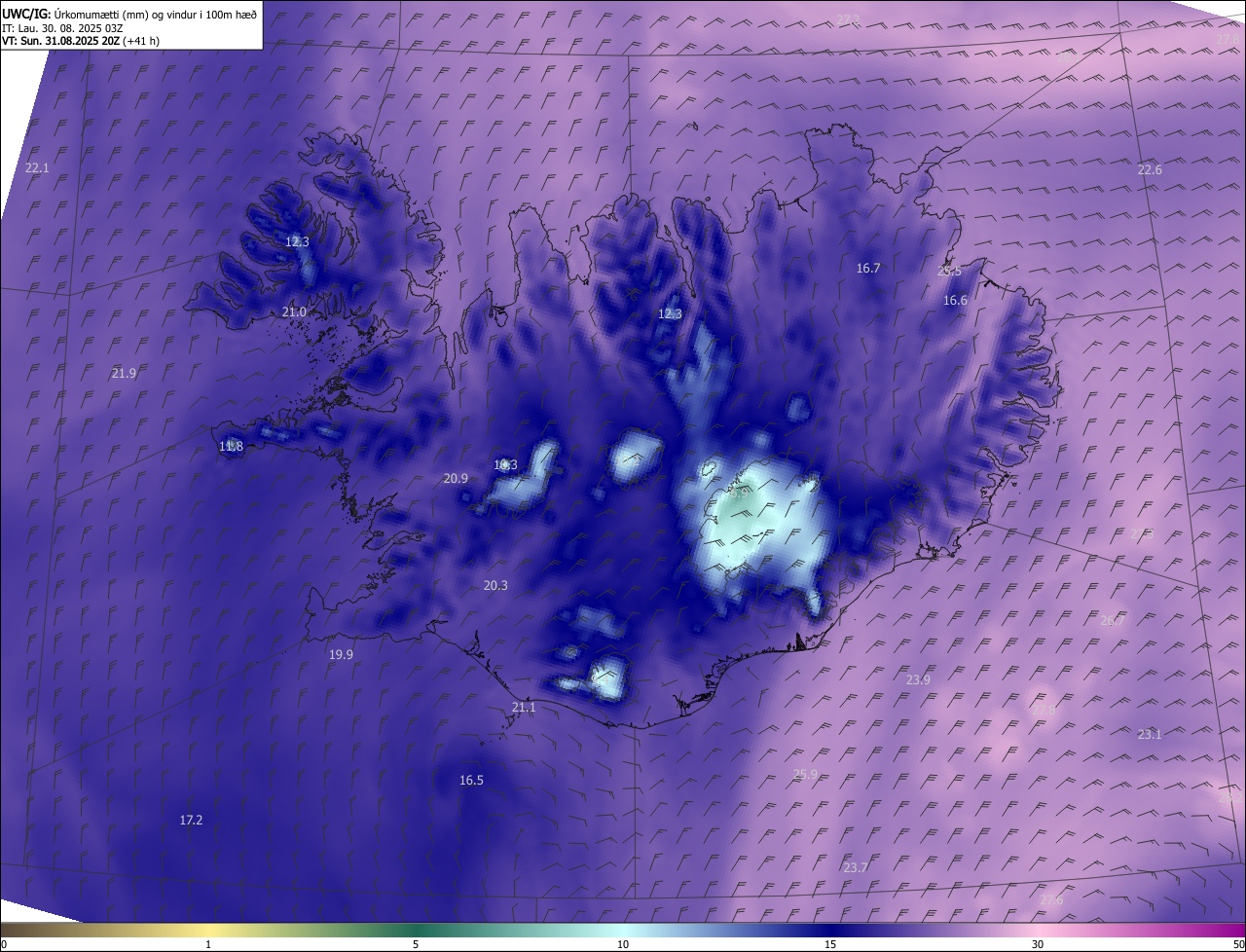The image size is (1246, 952).
Task: Click the valid time 'VT: Sun. 31.08.2025 20Z'
Action: tap(61, 41)
